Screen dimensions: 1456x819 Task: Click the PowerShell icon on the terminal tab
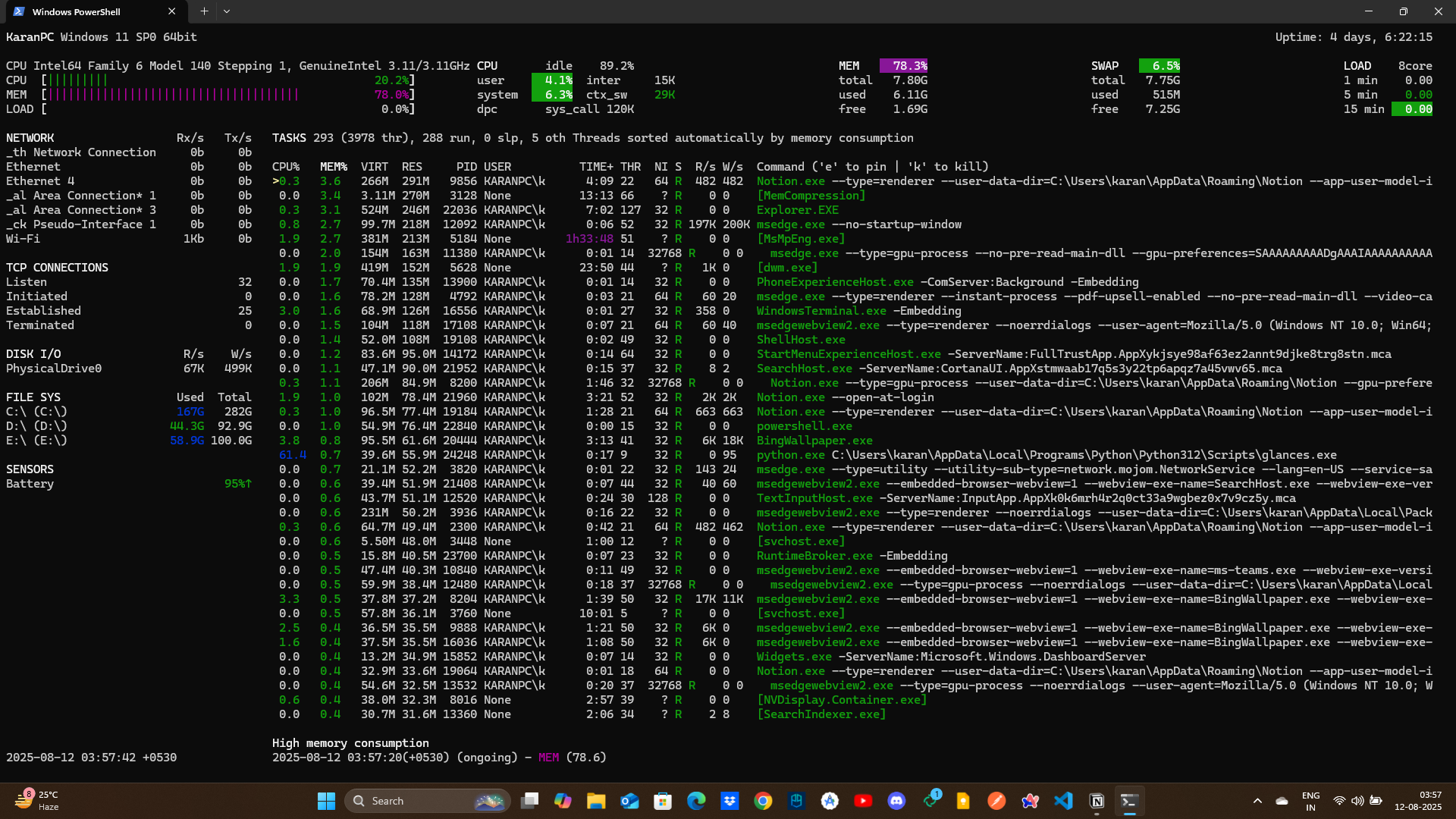tap(19, 11)
